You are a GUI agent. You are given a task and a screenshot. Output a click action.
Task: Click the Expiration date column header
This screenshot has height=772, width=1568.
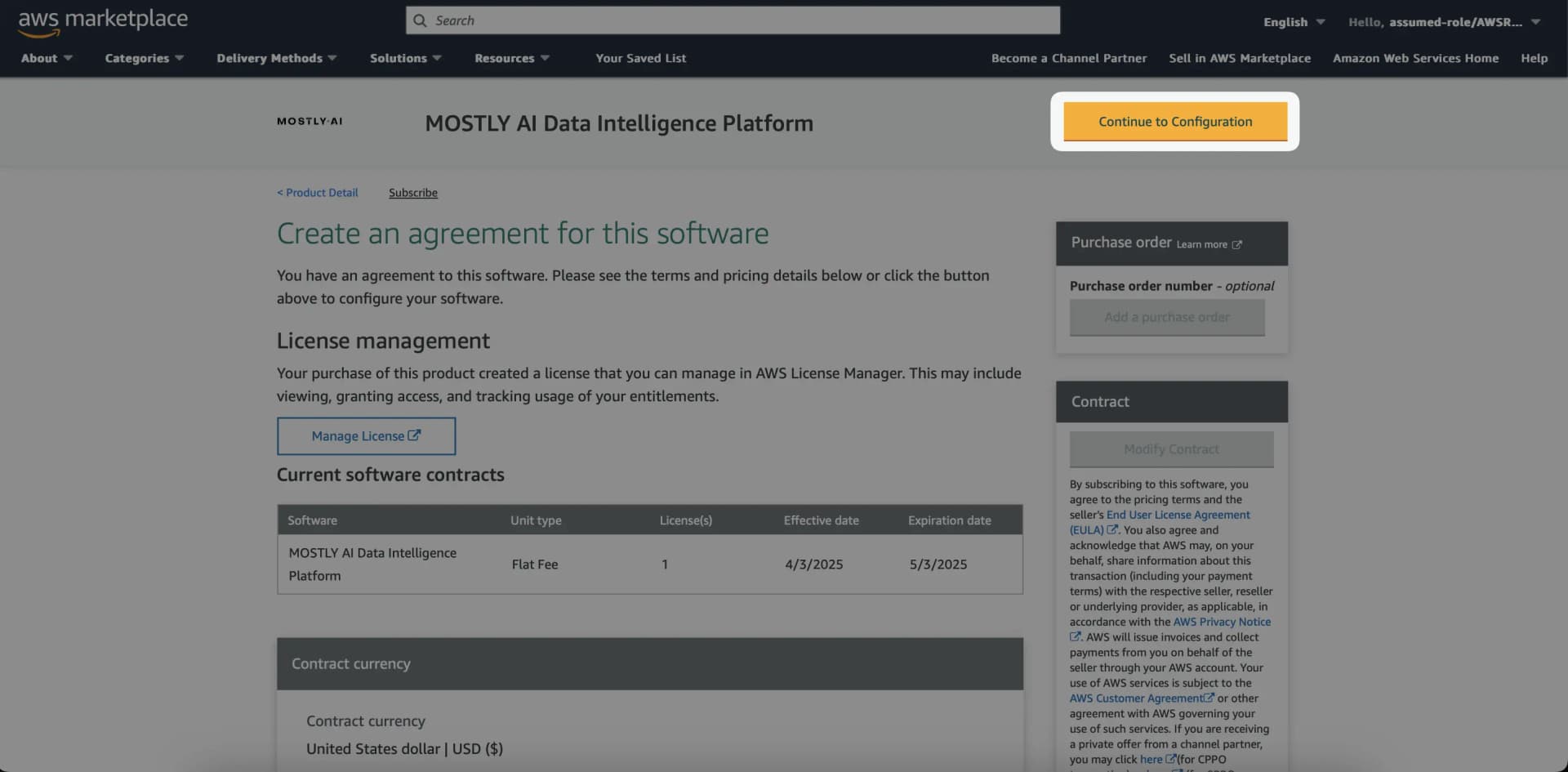pos(950,520)
